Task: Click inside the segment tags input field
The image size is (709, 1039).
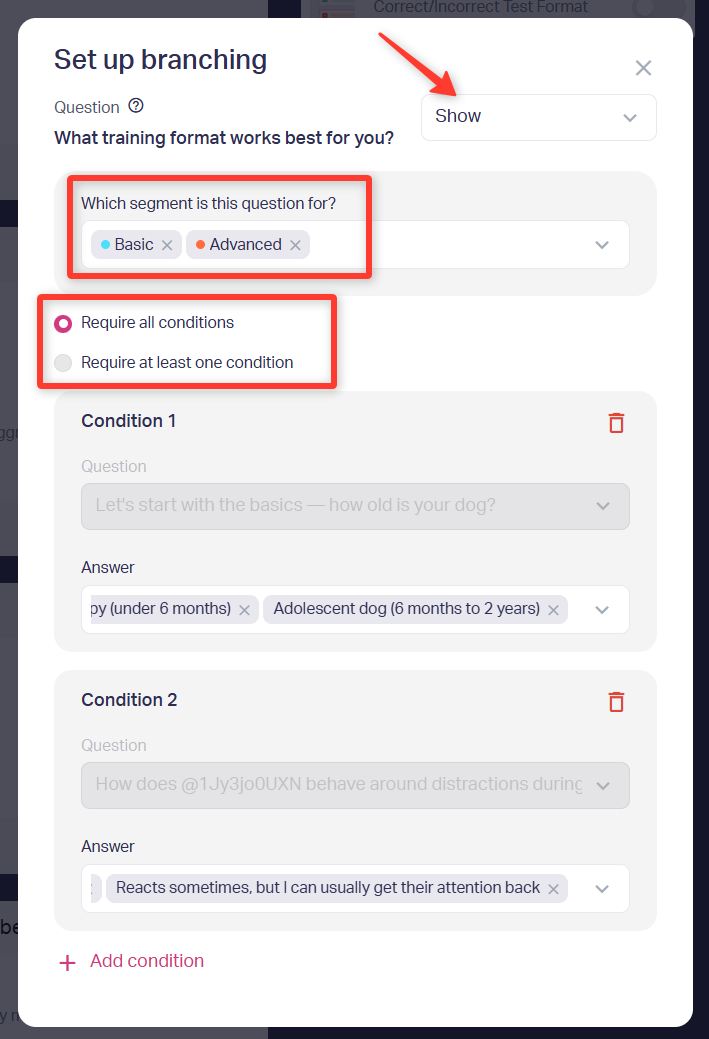Action: tap(451, 245)
